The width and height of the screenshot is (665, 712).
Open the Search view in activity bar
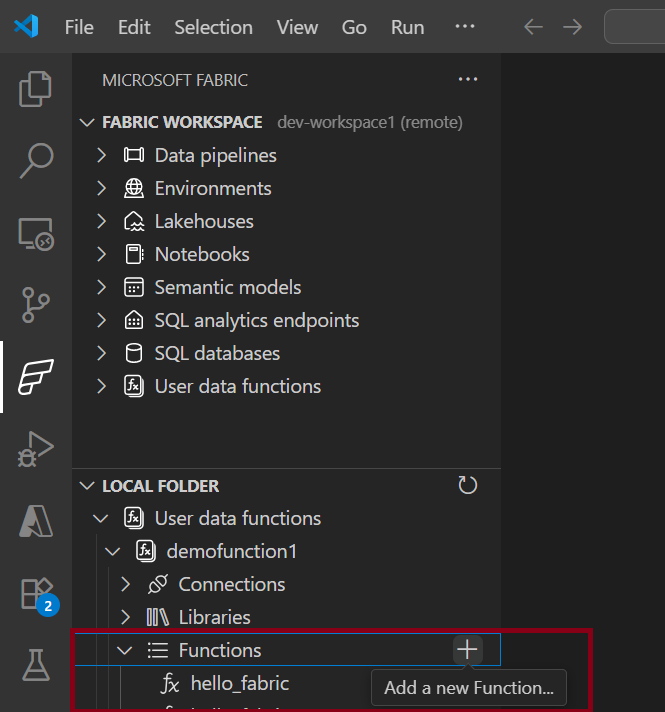[x=36, y=161]
